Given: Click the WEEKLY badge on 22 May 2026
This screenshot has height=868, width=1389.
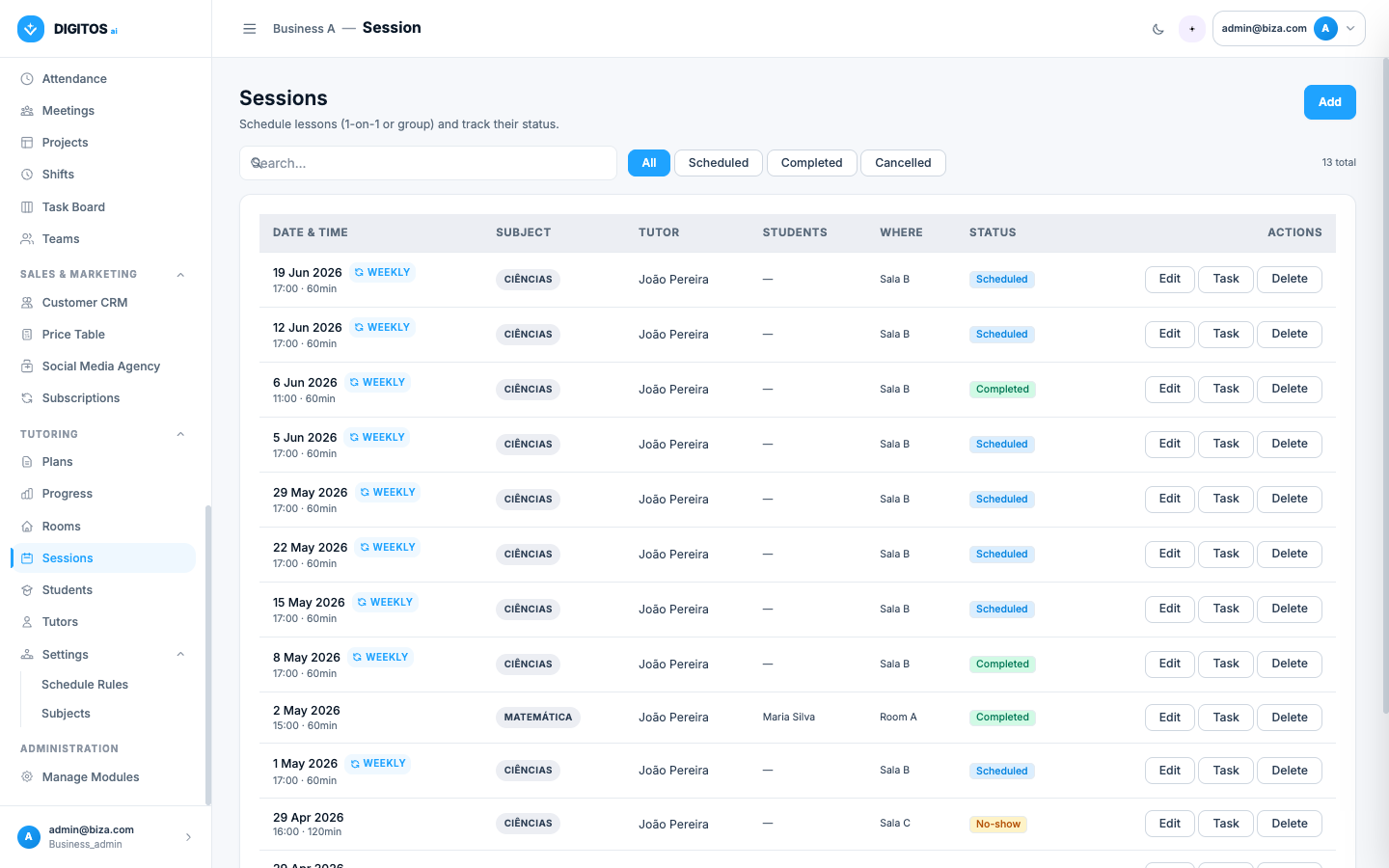Looking at the screenshot, I should [388, 548].
